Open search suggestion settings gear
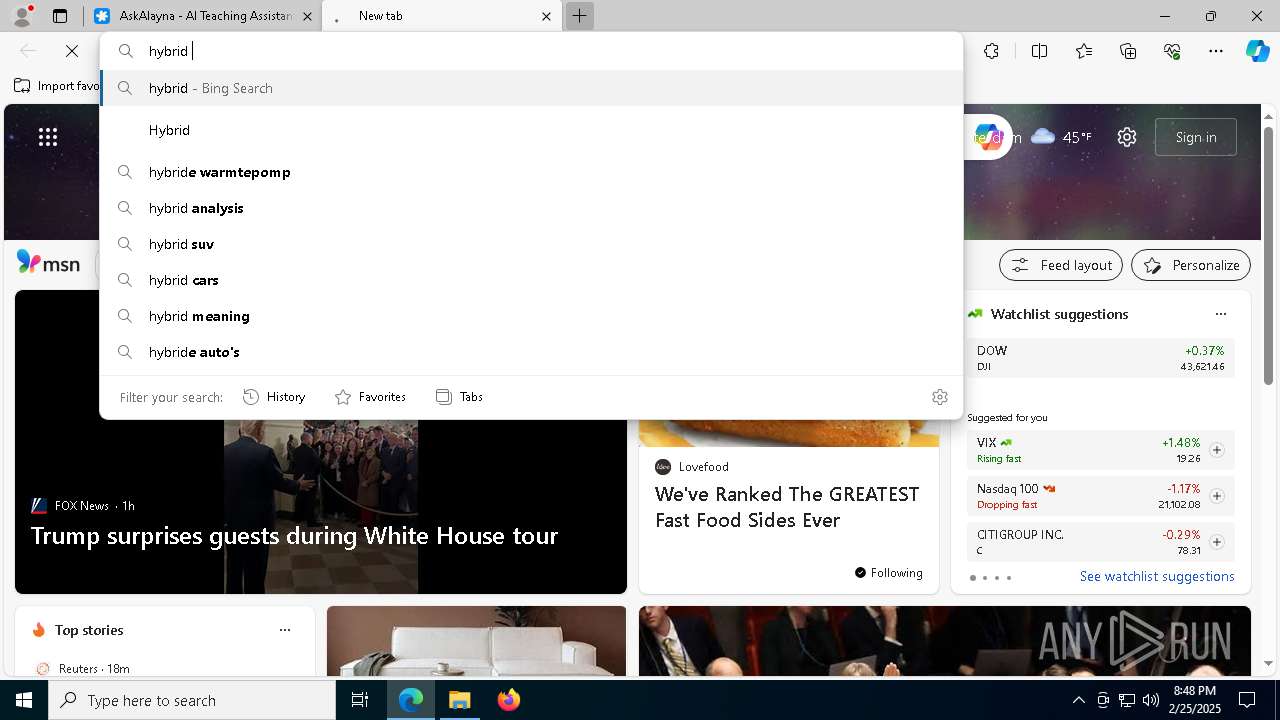This screenshot has height=720, width=1280. (940, 397)
